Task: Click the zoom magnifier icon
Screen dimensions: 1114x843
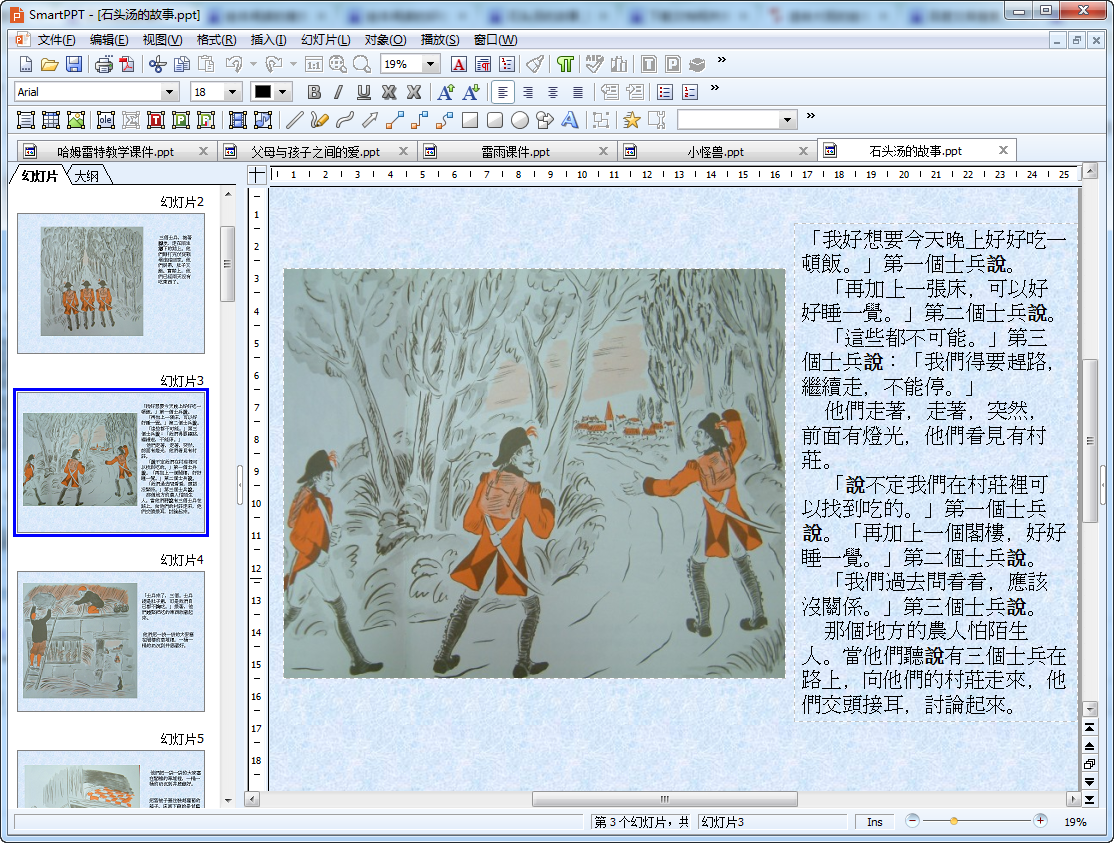Action: (x=362, y=65)
